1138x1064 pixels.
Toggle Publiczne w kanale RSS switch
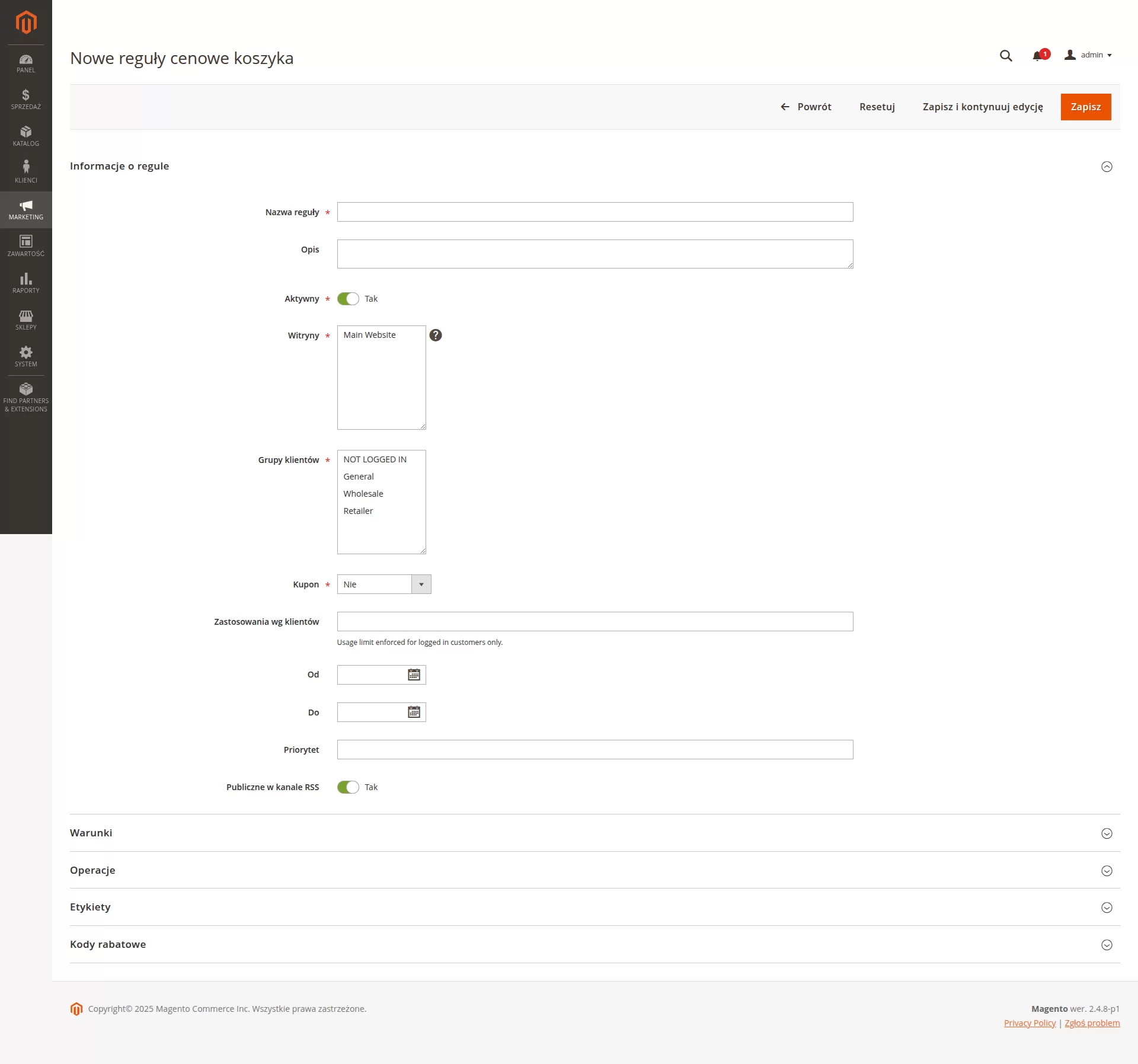348,787
